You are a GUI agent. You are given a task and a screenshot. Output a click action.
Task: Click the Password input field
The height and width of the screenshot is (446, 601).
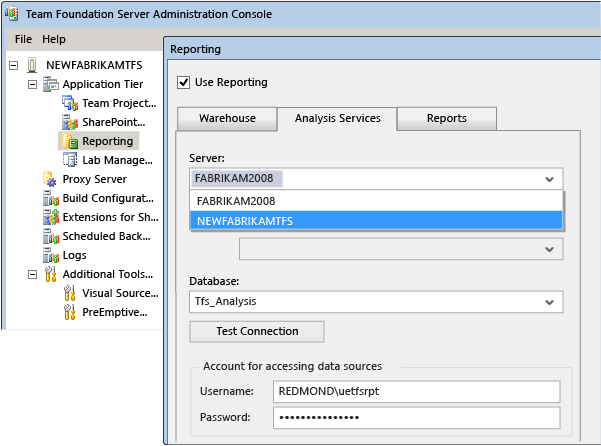(x=417, y=418)
